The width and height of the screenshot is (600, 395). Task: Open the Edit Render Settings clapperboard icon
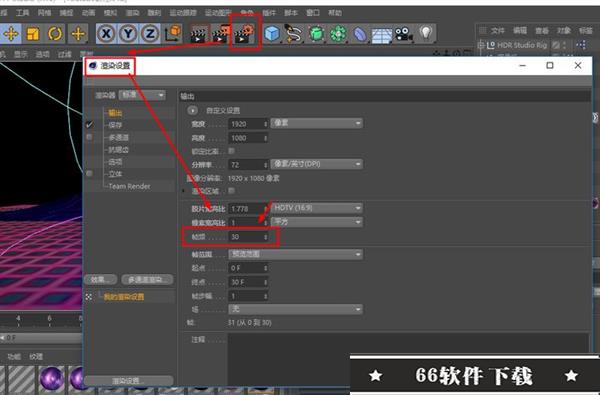pyautogui.click(x=245, y=34)
